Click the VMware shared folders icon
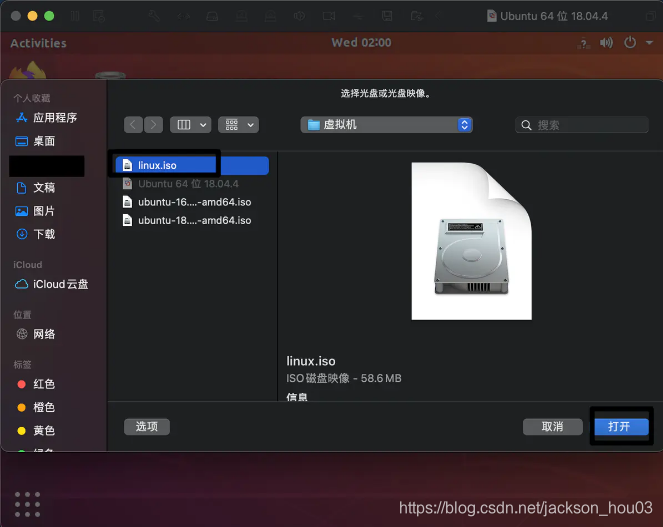Viewport: 663px width, 527px height. click(x=416, y=16)
